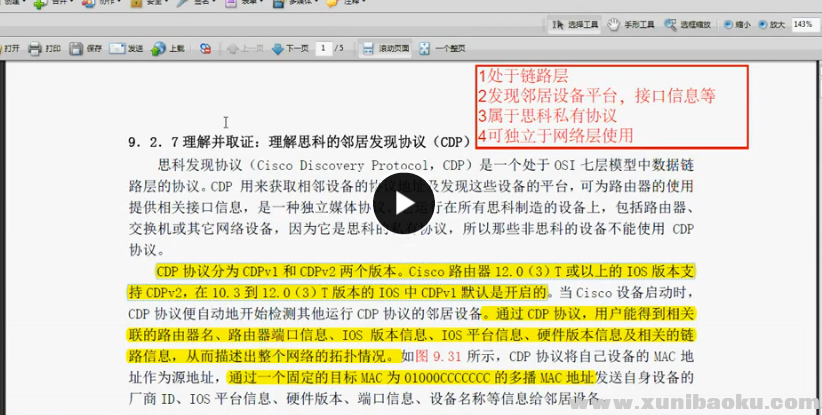The height and width of the screenshot is (415, 822).
Task: Select the Hand tool (手形工具)
Action: point(615,24)
